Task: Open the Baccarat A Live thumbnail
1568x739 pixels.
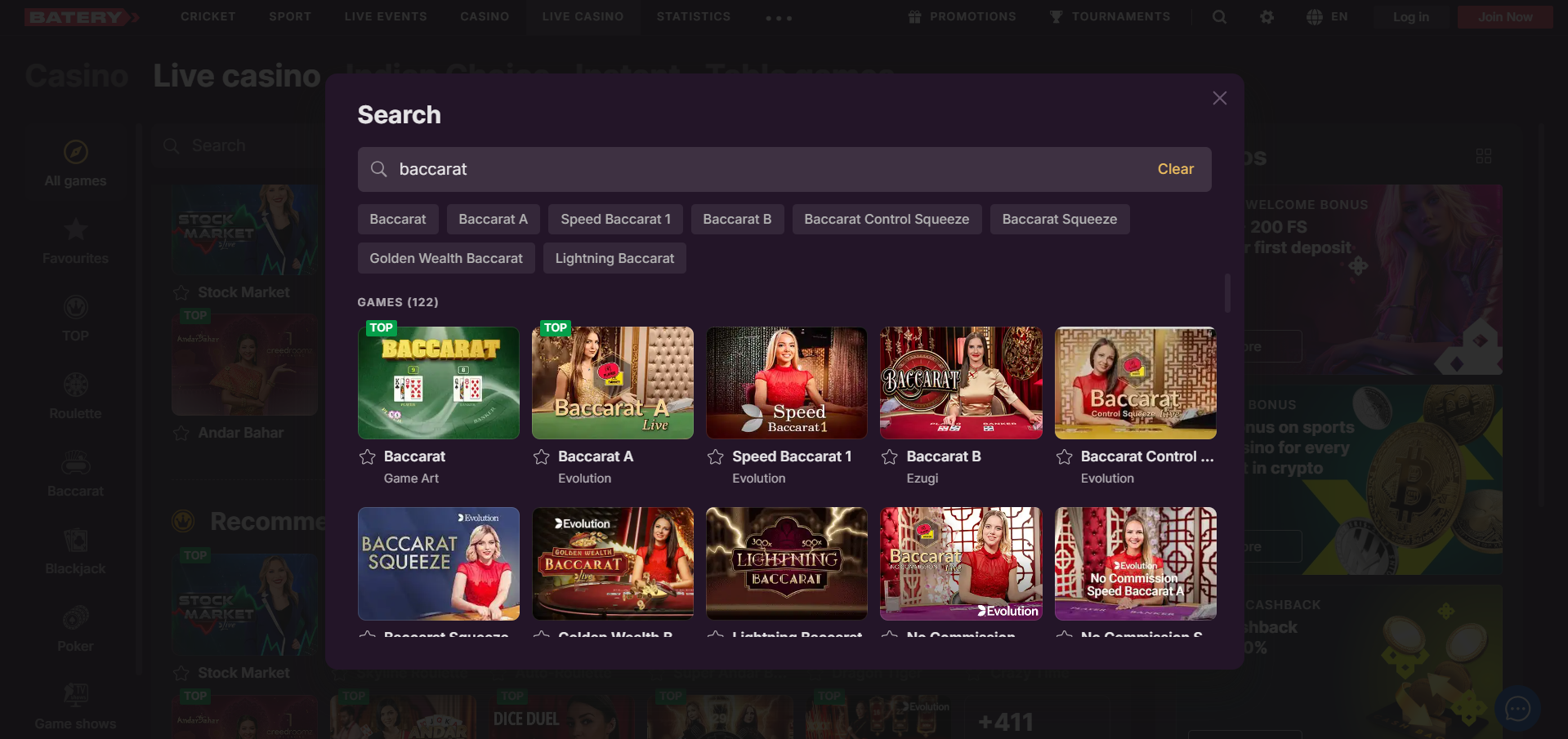Action: [x=613, y=383]
